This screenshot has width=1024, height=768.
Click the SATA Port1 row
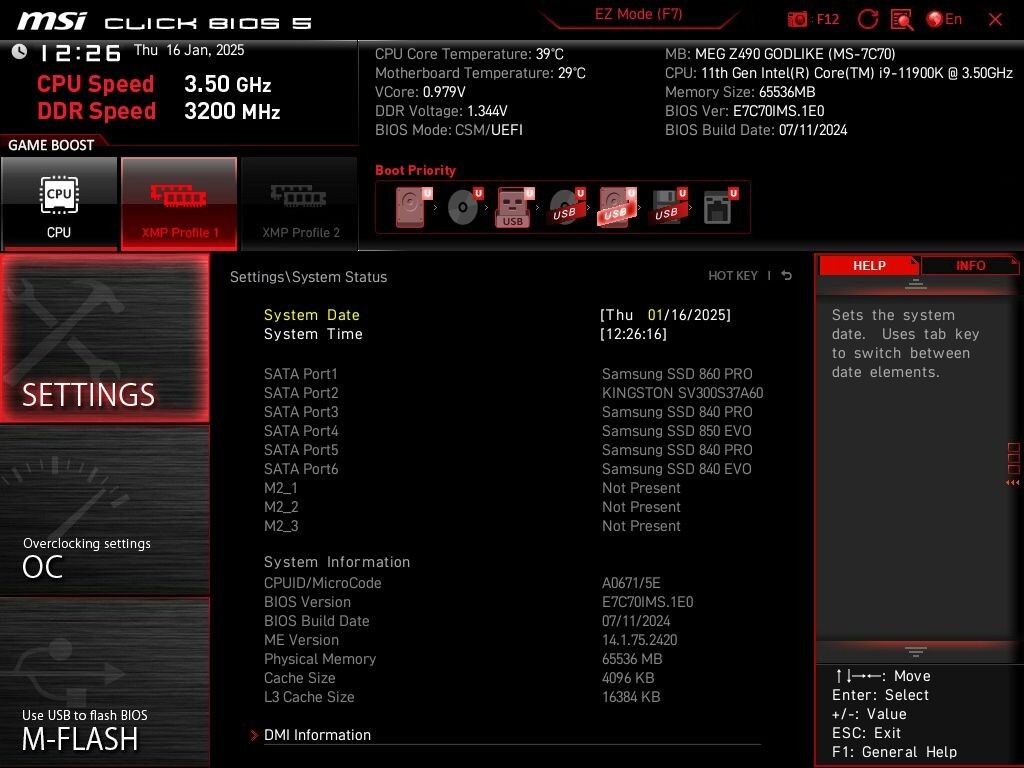[513, 374]
